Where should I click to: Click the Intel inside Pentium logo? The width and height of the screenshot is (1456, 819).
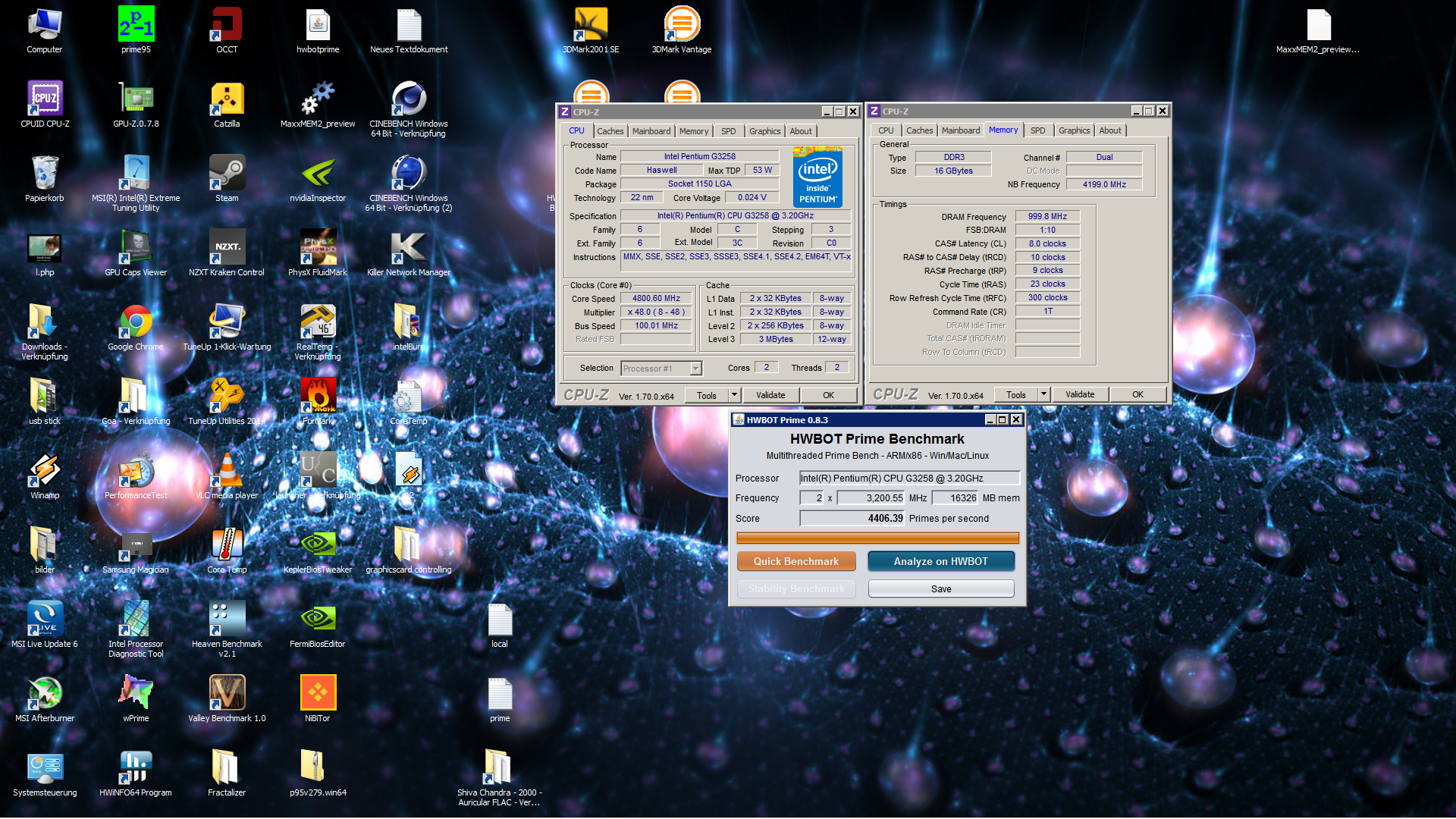[817, 177]
